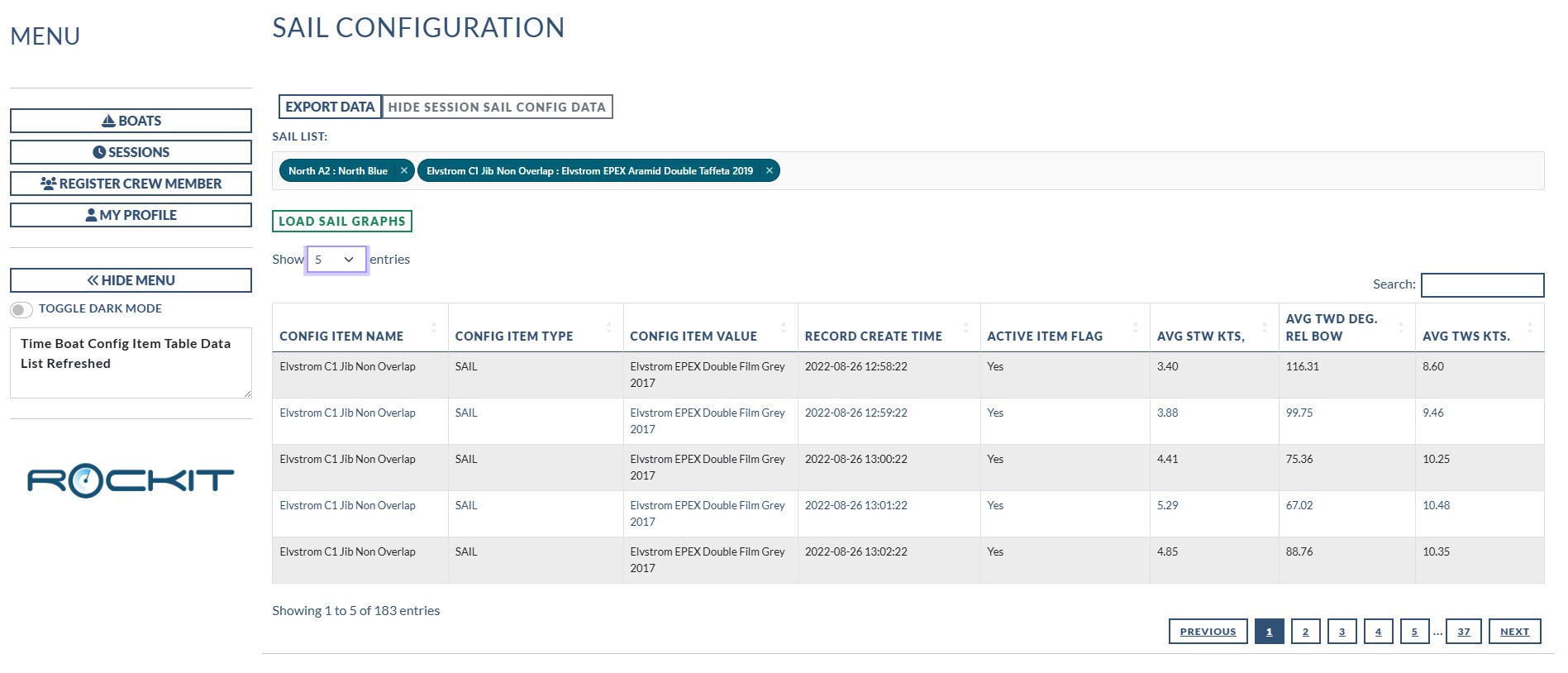The height and width of the screenshot is (673, 1568).
Task: Sort by Avg TWS Kts column
Action: 1480,327
